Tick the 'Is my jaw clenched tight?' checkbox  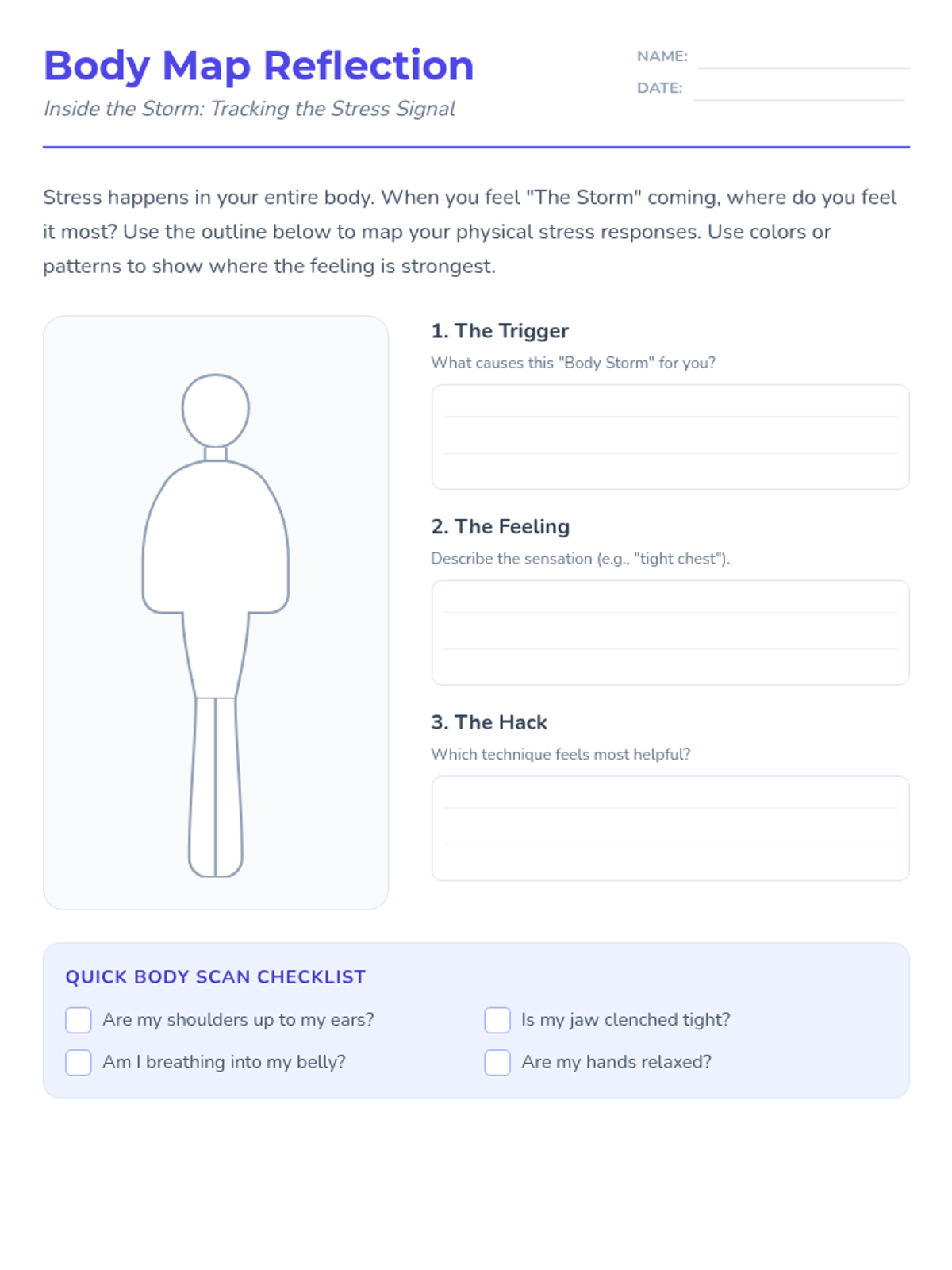(x=497, y=1020)
